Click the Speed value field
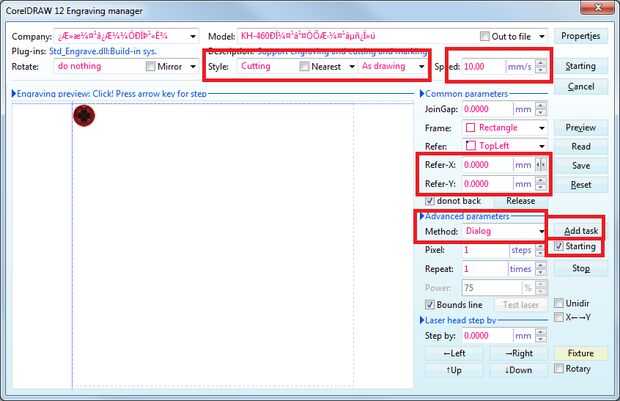This screenshot has height=401, width=620. pyautogui.click(x=483, y=66)
